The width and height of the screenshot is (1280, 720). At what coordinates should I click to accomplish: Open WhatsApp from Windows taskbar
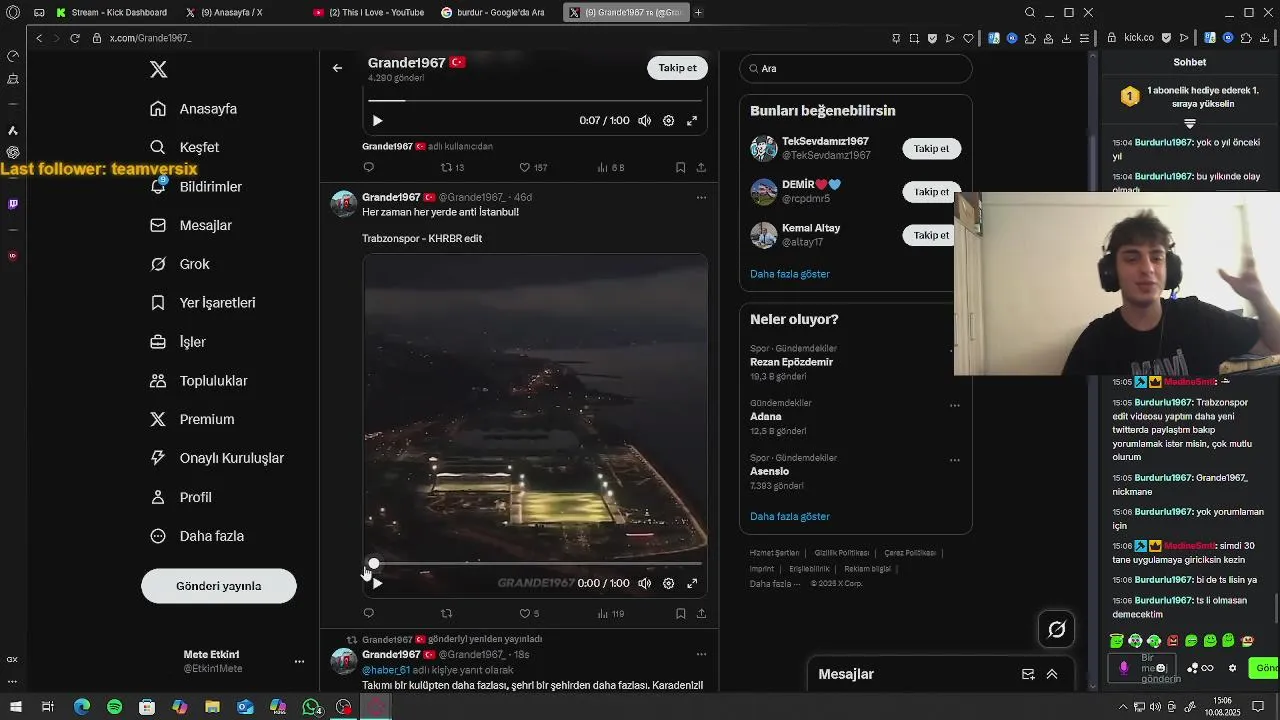click(311, 707)
